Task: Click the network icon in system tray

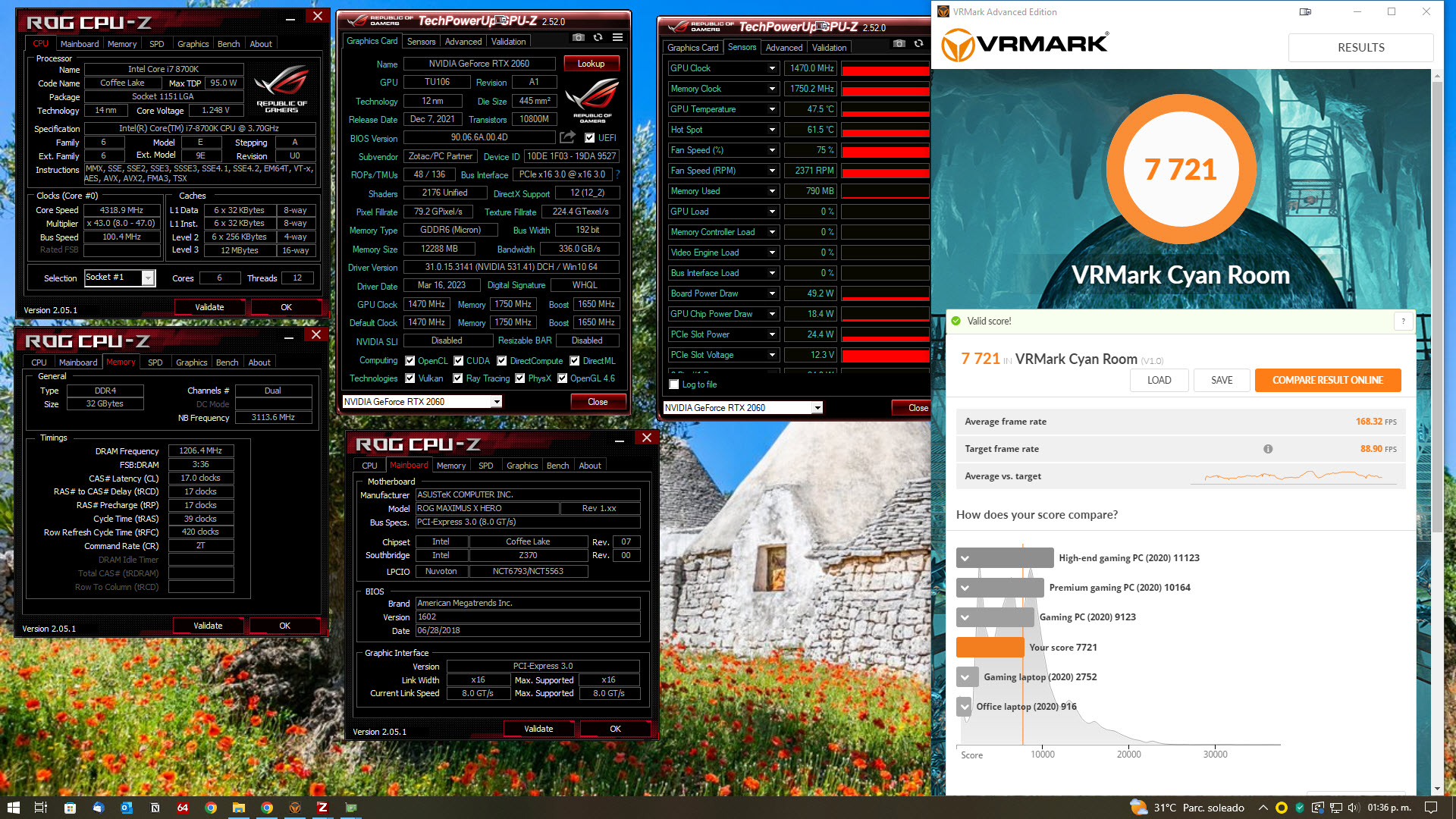Action: tap(1335, 808)
